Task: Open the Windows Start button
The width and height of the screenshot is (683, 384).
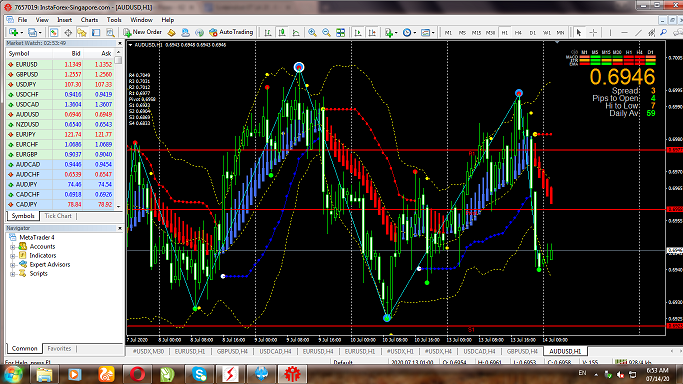Action: [x=13, y=374]
